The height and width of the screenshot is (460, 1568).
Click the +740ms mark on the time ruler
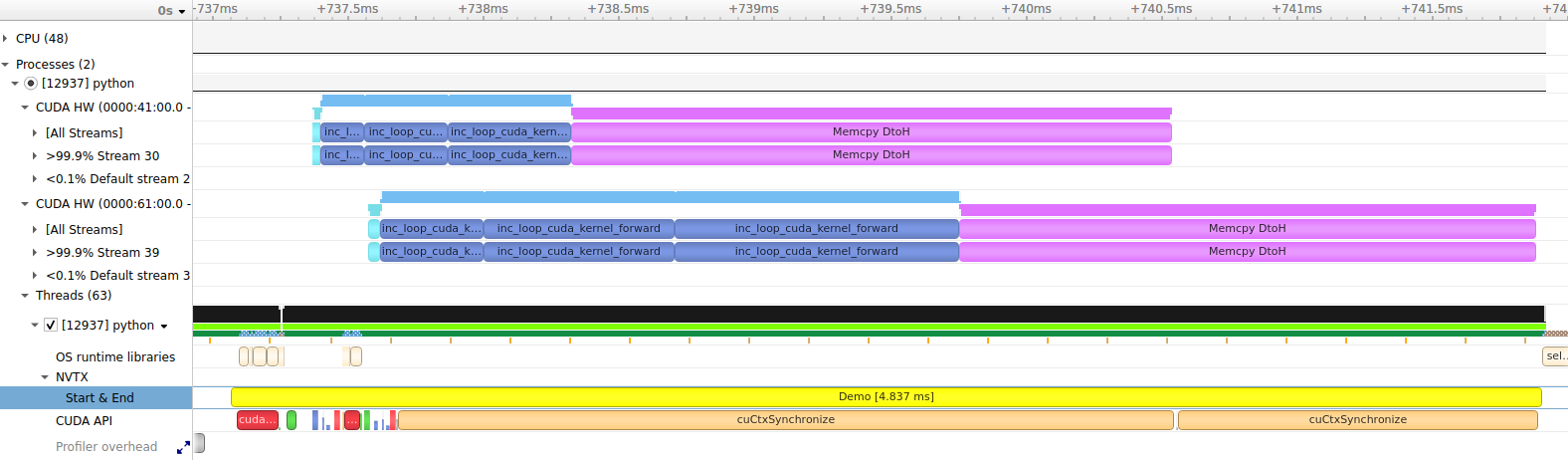(x=1026, y=9)
